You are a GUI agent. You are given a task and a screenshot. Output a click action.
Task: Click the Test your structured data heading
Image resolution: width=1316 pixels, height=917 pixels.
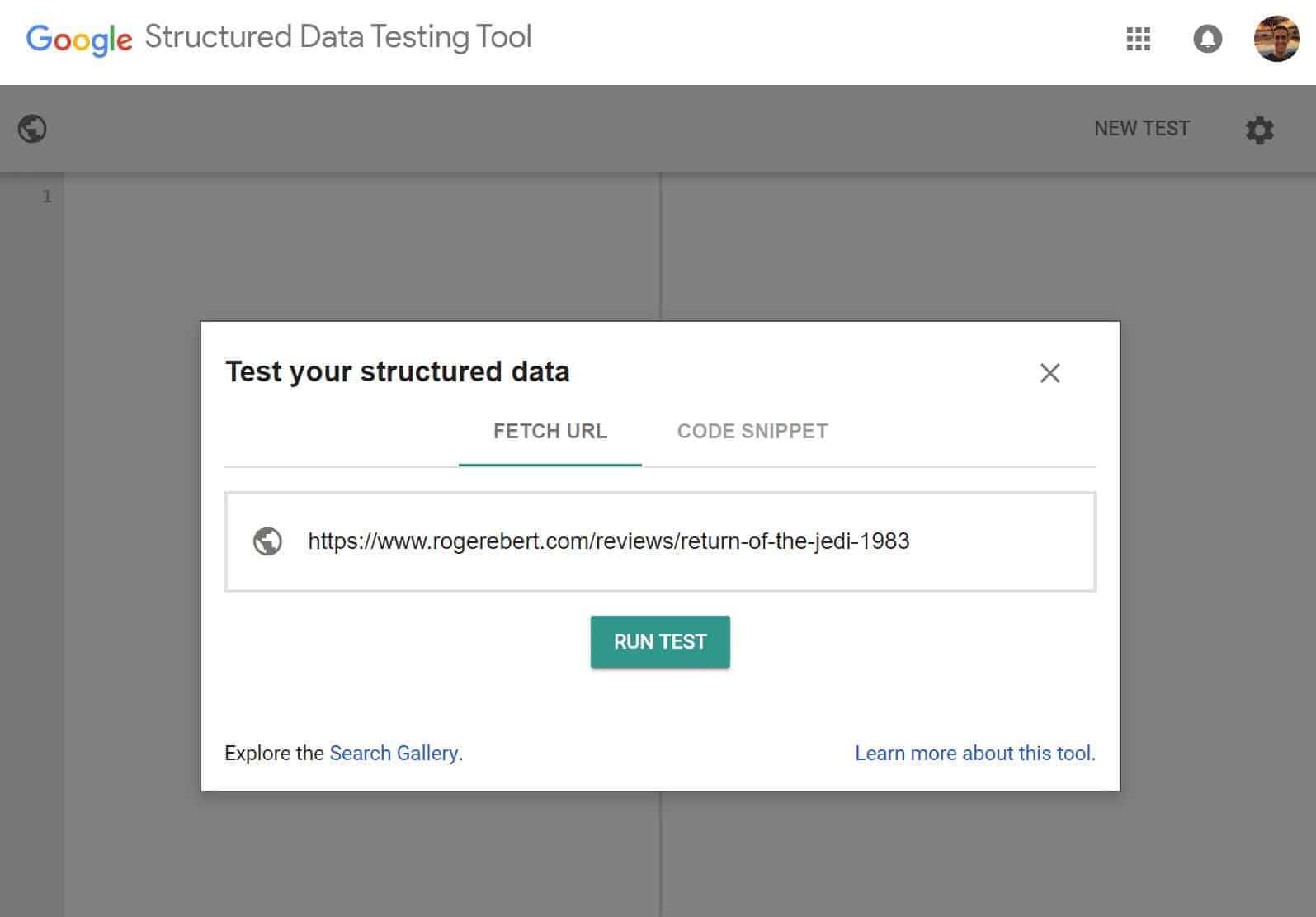397,372
